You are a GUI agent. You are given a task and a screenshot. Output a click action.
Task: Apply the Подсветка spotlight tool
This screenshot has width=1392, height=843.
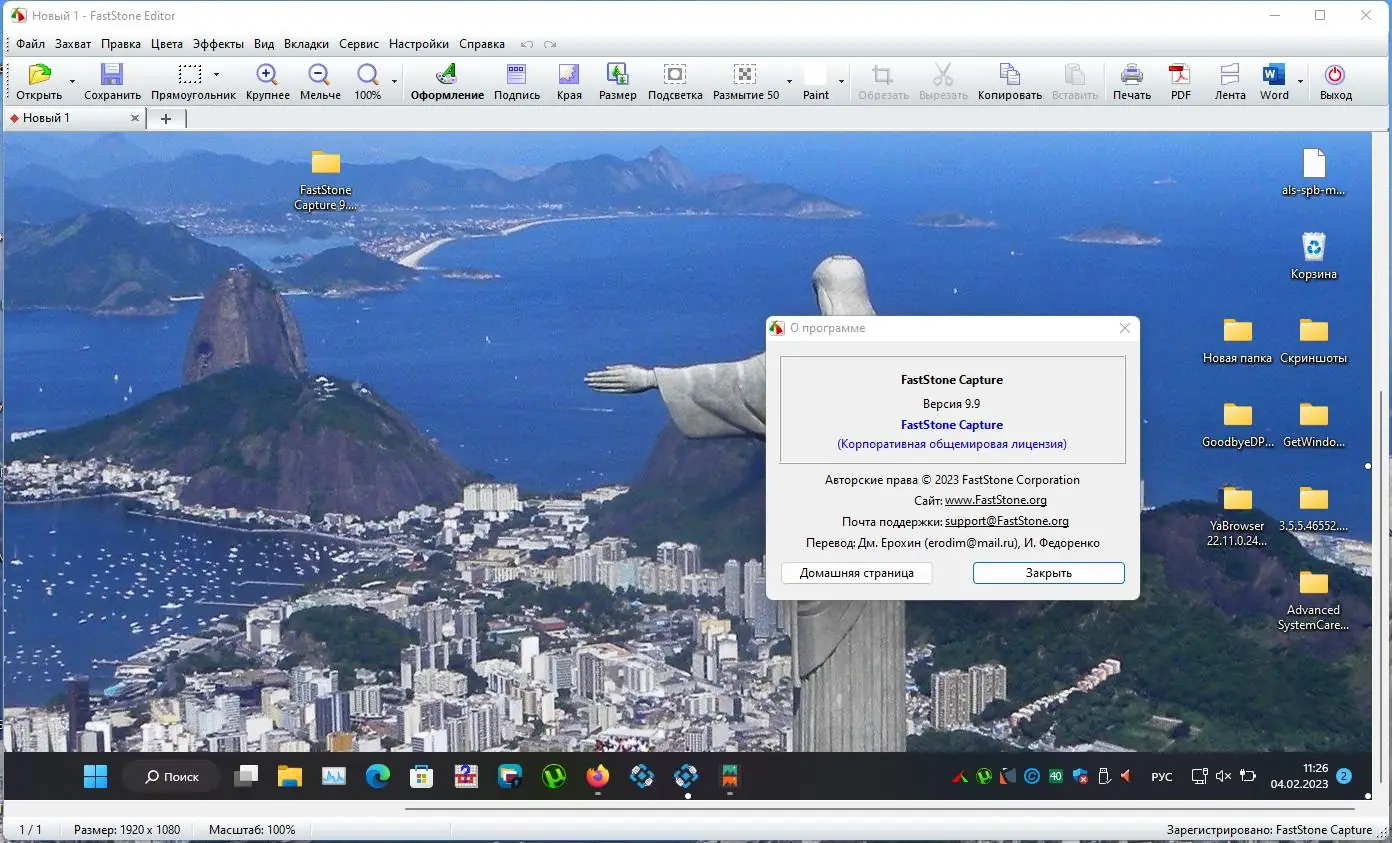pos(675,75)
